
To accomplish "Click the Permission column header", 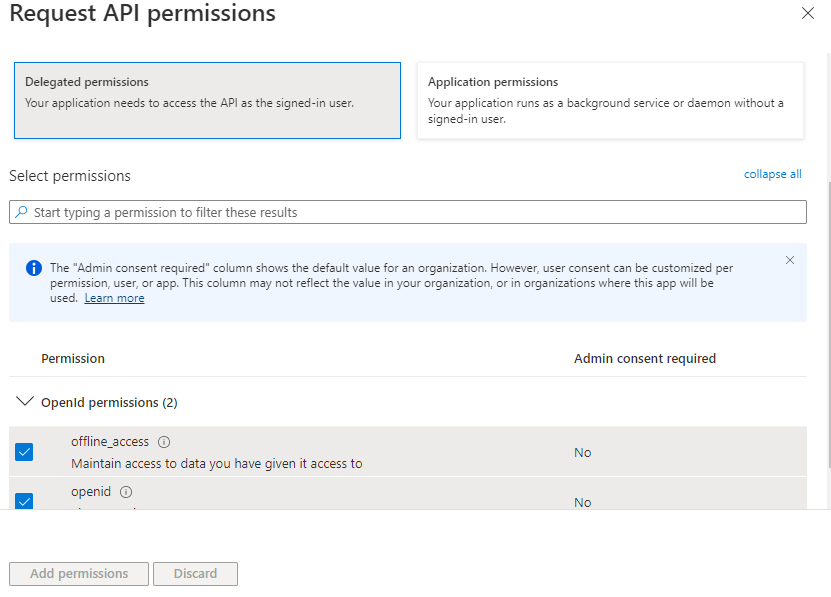I will click(x=73, y=358).
